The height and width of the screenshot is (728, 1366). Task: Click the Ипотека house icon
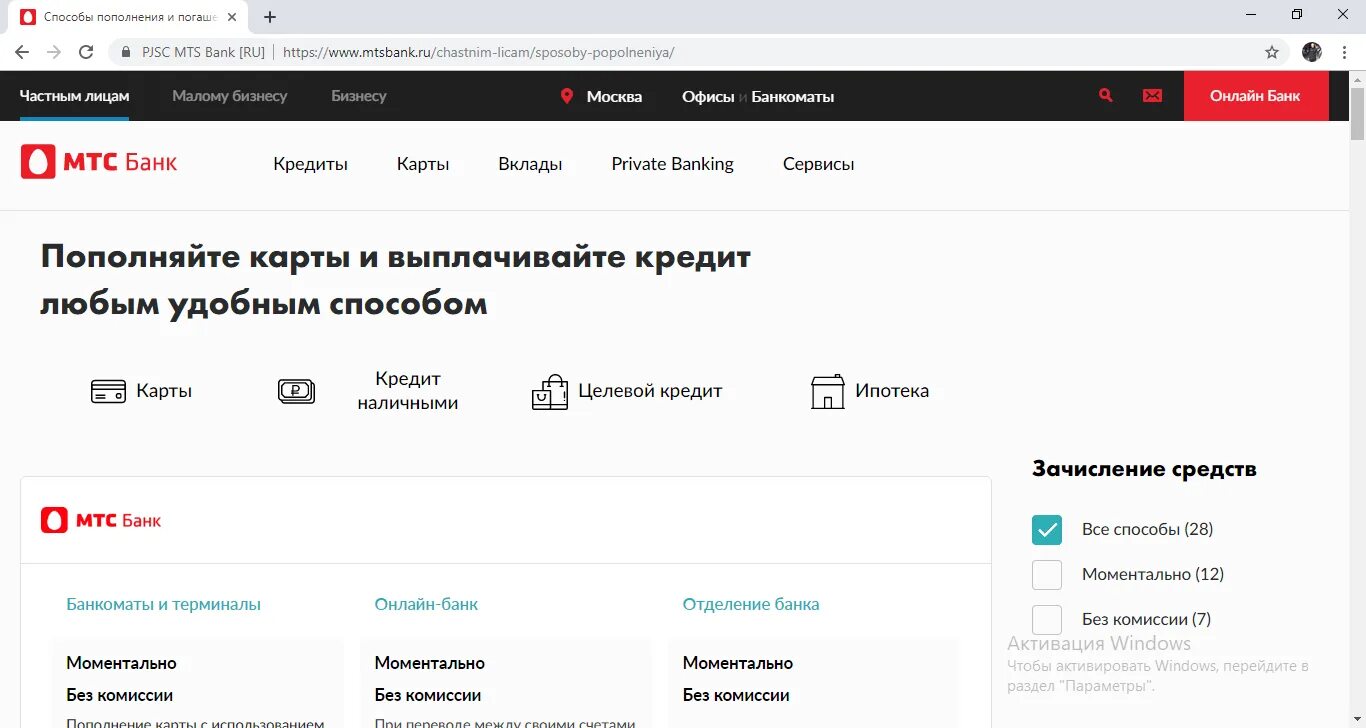pyautogui.click(x=827, y=391)
